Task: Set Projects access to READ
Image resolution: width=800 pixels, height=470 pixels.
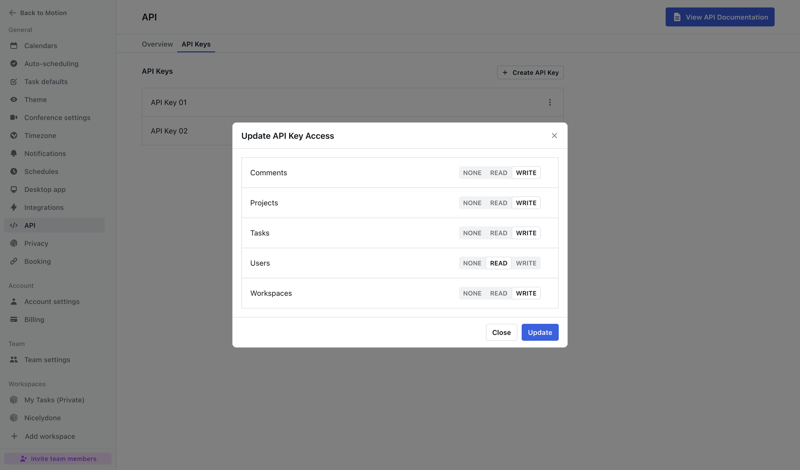Action: (498, 203)
